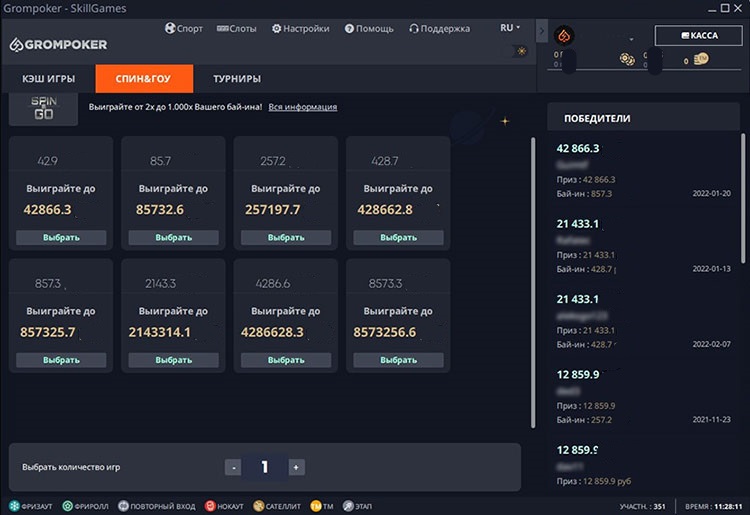
Task: Click the chips balance icon
Action: [x=627, y=59]
